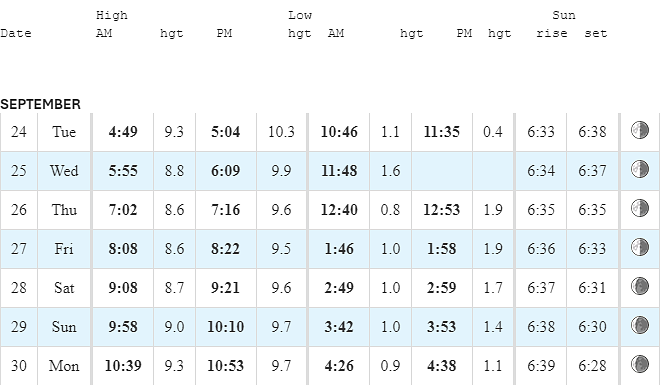Click the moon phase icon for Thursday 26
The width and height of the screenshot is (661, 385).
pos(640,208)
